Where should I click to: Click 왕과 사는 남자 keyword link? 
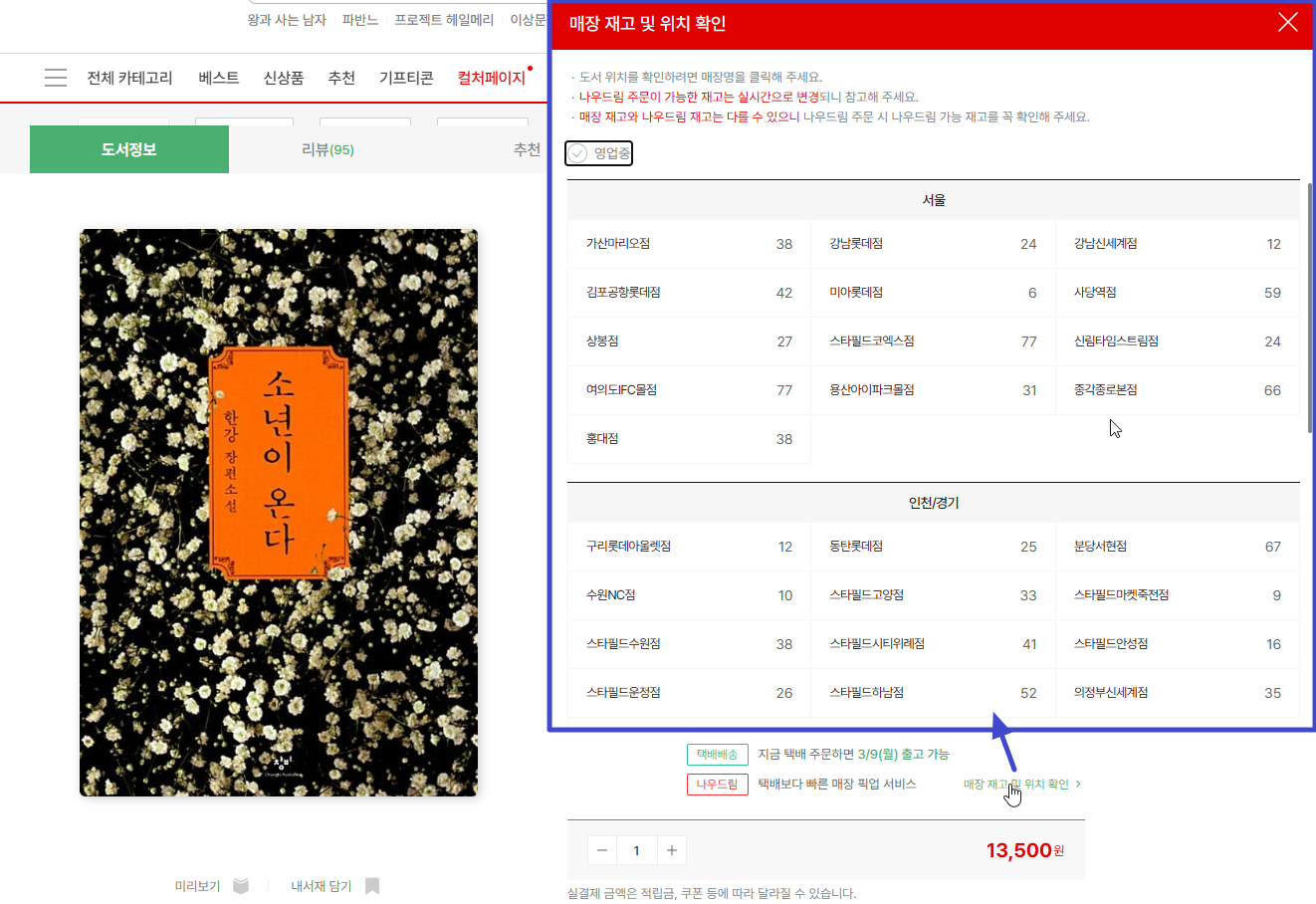pyautogui.click(x=287, y=20)
